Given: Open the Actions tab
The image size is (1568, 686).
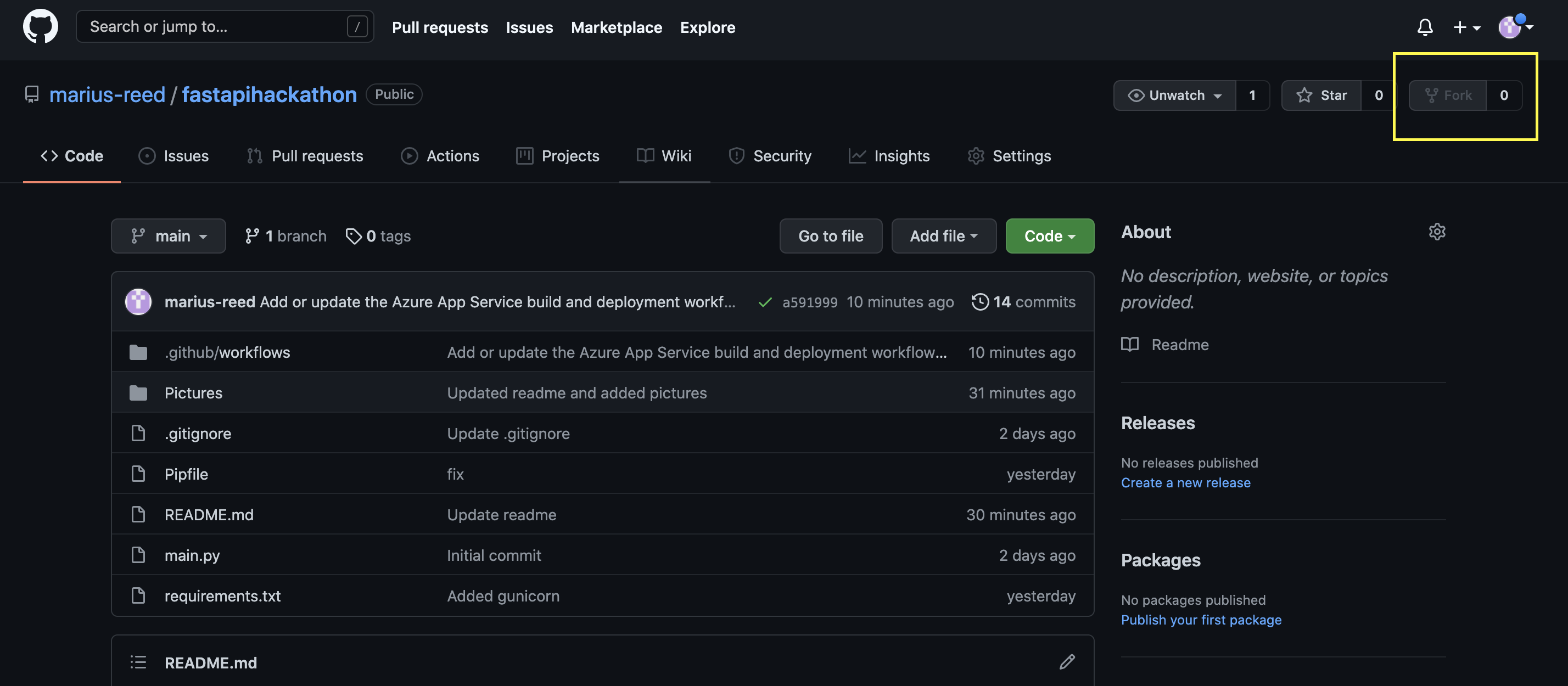Looking at the screenshot, I should [x=440, y=156].
